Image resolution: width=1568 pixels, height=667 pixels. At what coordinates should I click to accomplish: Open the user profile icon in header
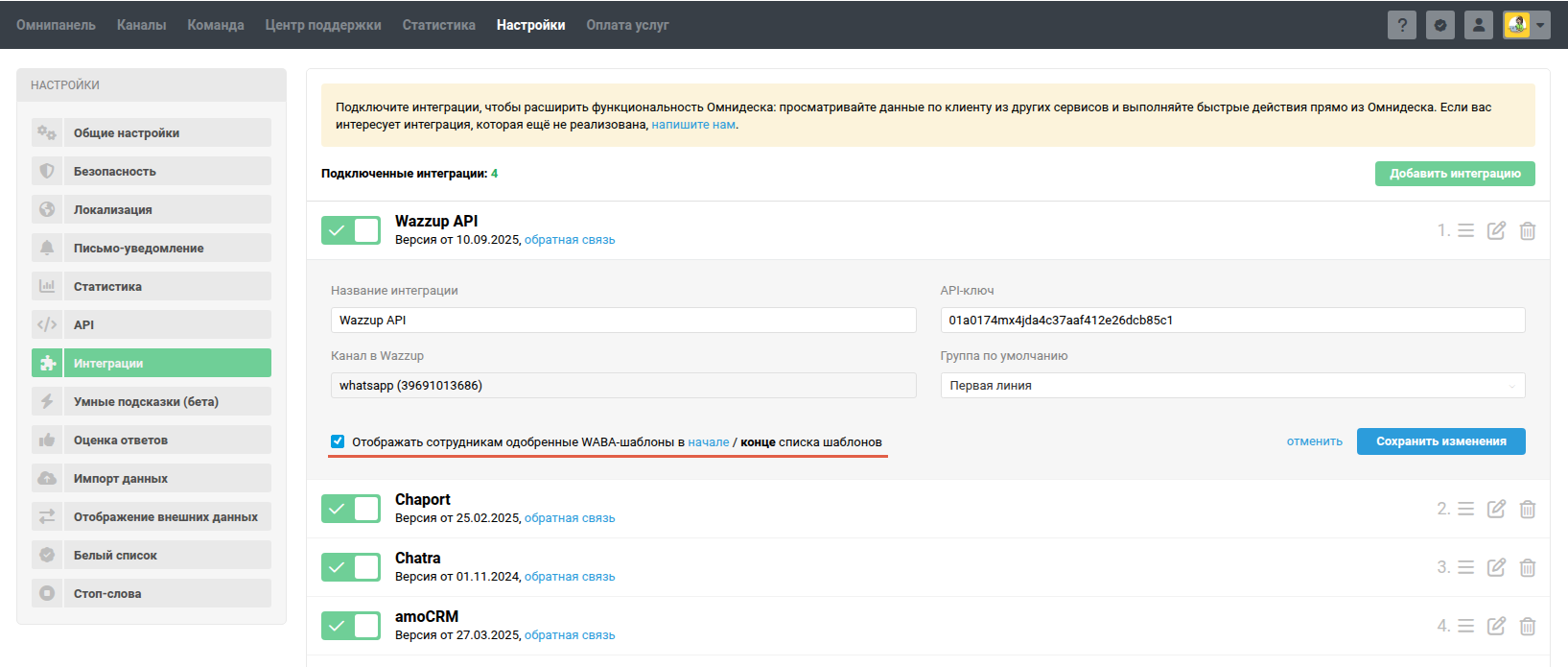tap(1478, 25)
